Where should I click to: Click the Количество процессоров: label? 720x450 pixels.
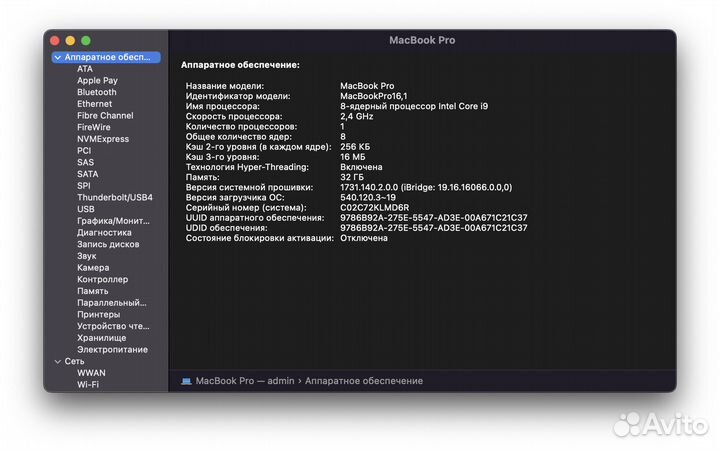pos(241,127)
